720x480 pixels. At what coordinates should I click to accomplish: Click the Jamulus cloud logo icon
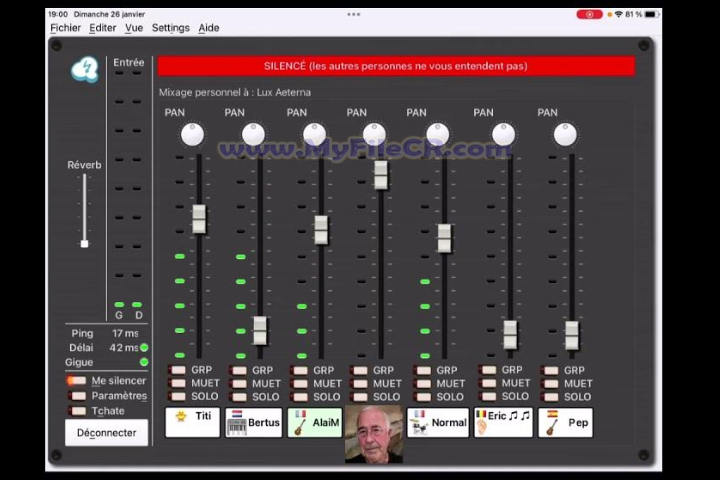[x=85, y=70]
